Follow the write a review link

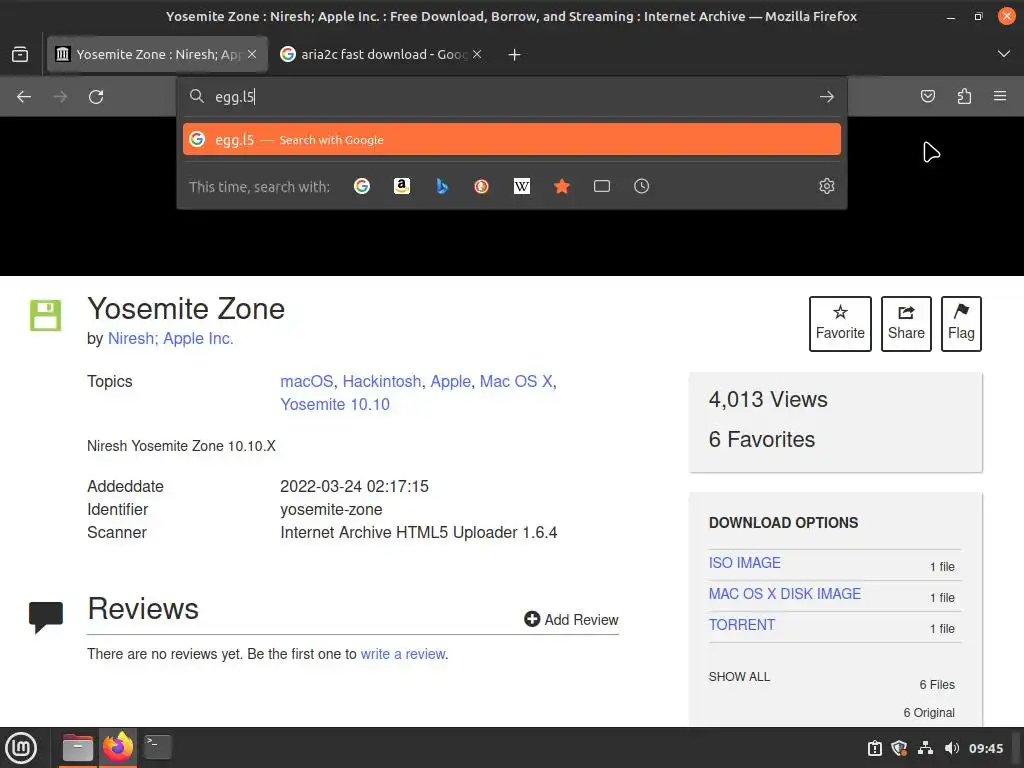(403, 654)
